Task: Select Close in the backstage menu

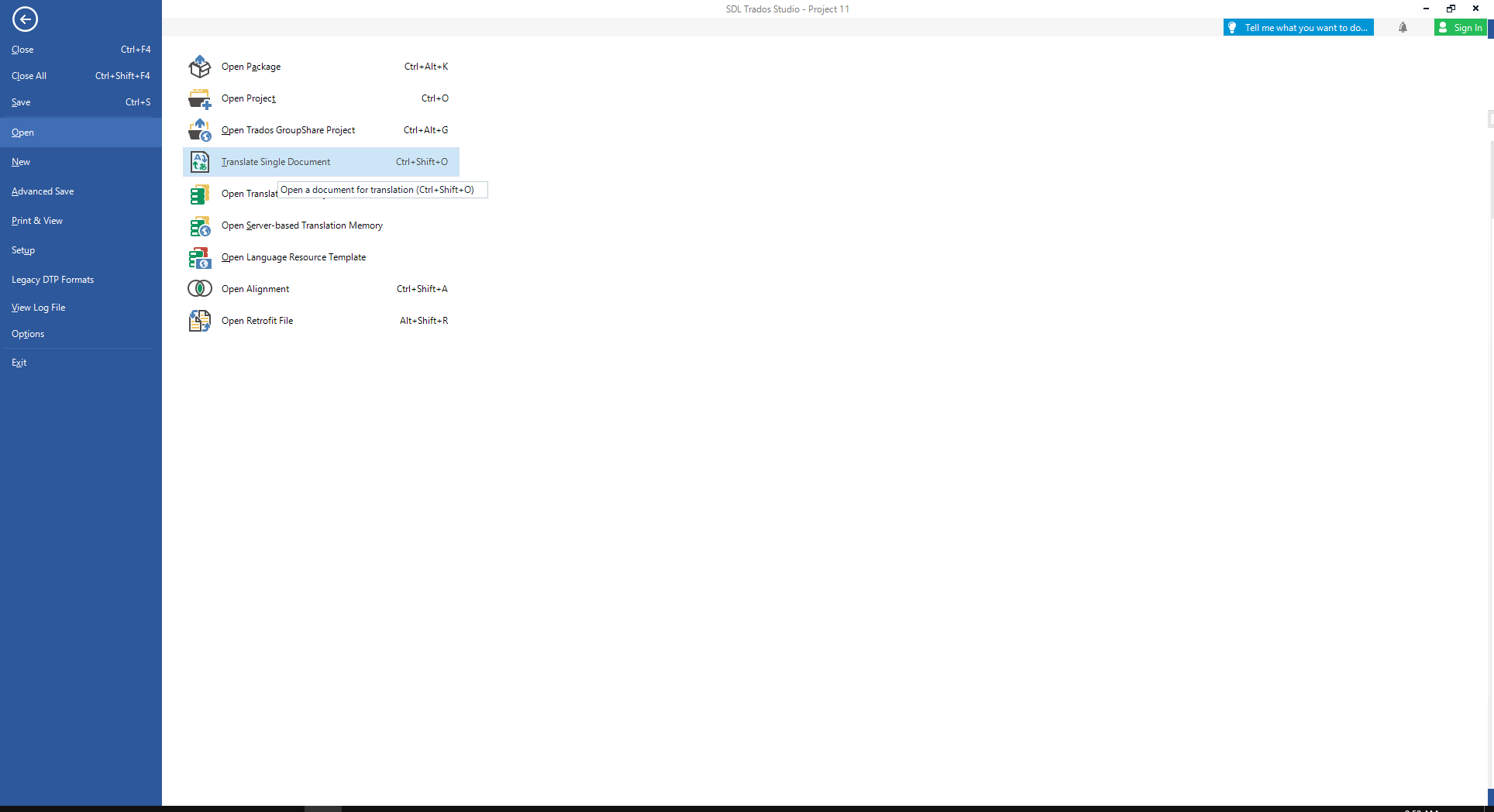Action: coord(81,50)
